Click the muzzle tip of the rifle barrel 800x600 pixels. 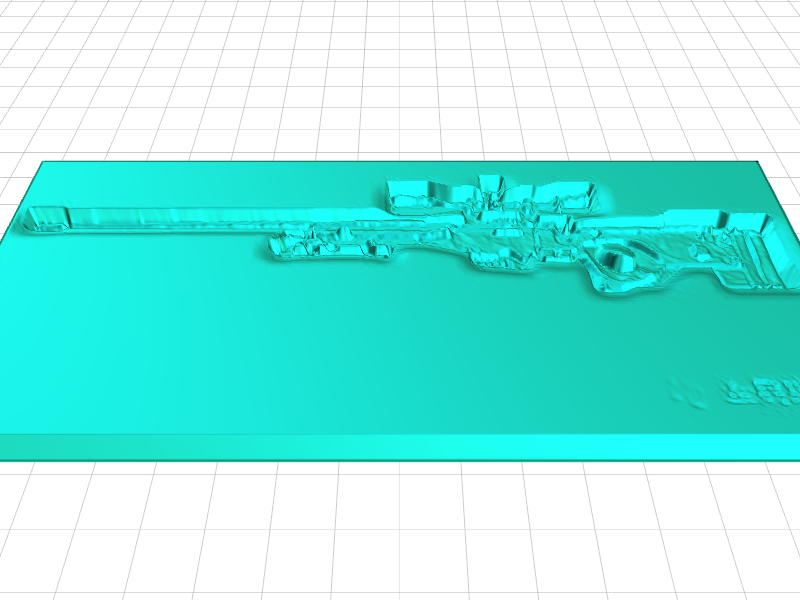click(x=44, y=218)
